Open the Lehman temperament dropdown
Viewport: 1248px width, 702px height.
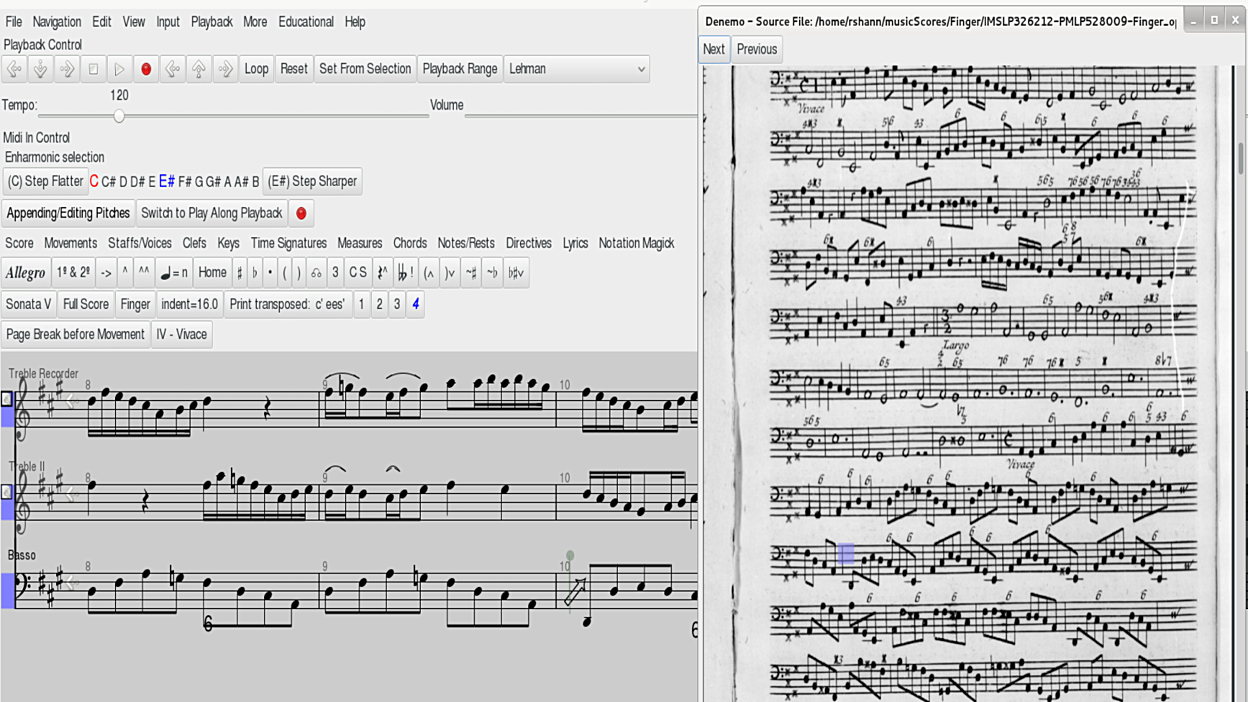[577, 69]
